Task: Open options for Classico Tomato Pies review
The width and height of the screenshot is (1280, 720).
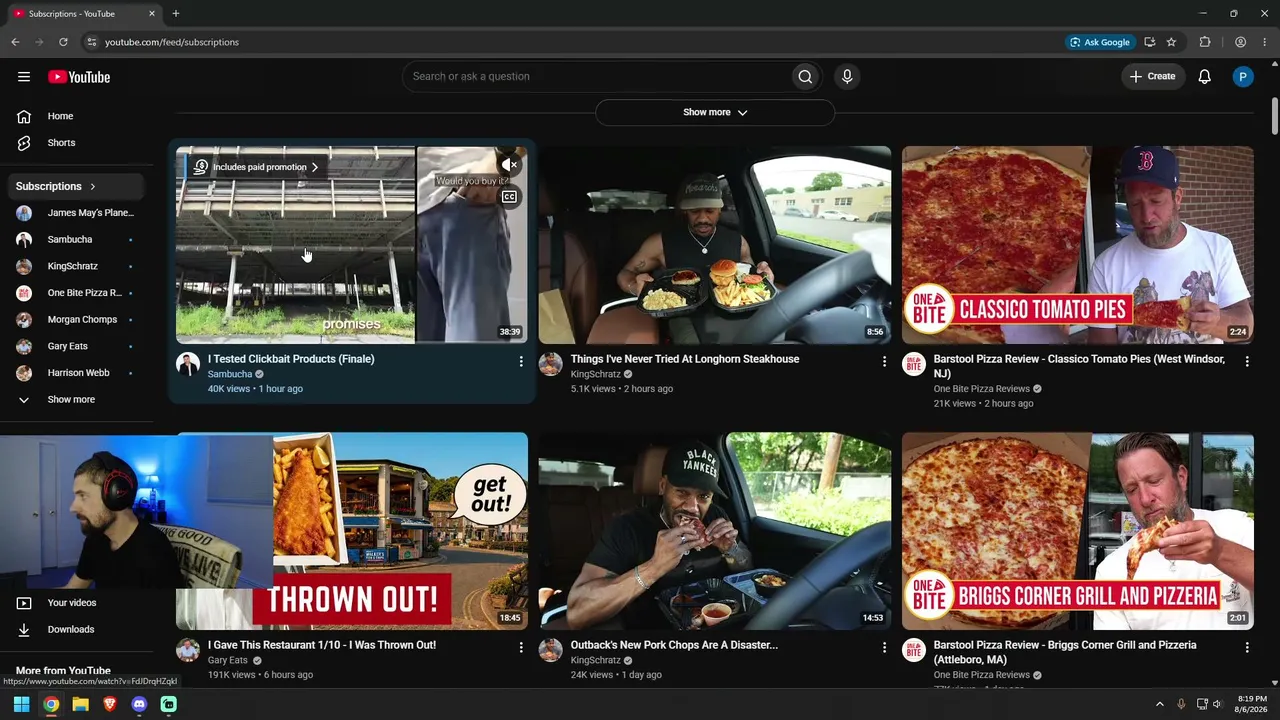Action: coord(1247,361)
